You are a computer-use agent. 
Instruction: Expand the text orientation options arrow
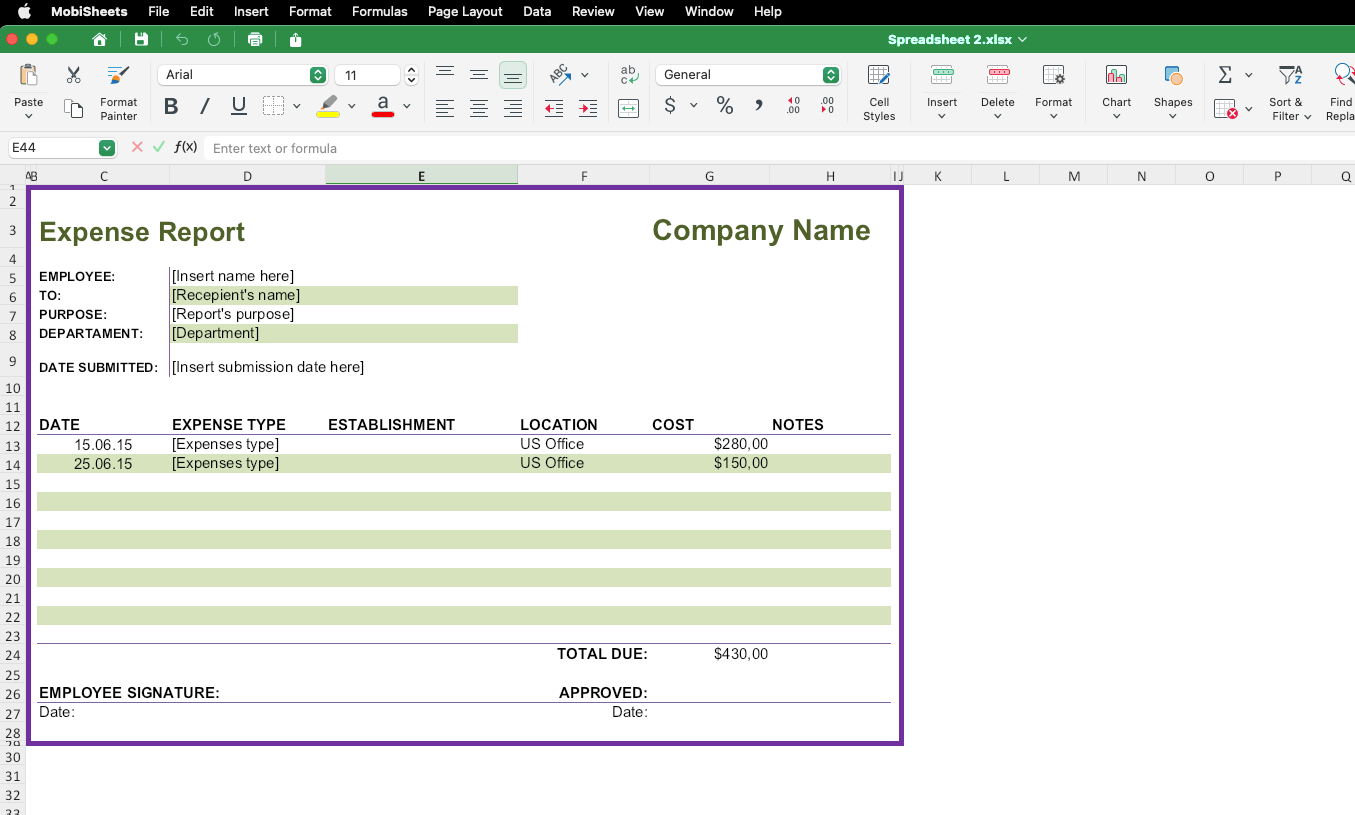pos(585,75)
